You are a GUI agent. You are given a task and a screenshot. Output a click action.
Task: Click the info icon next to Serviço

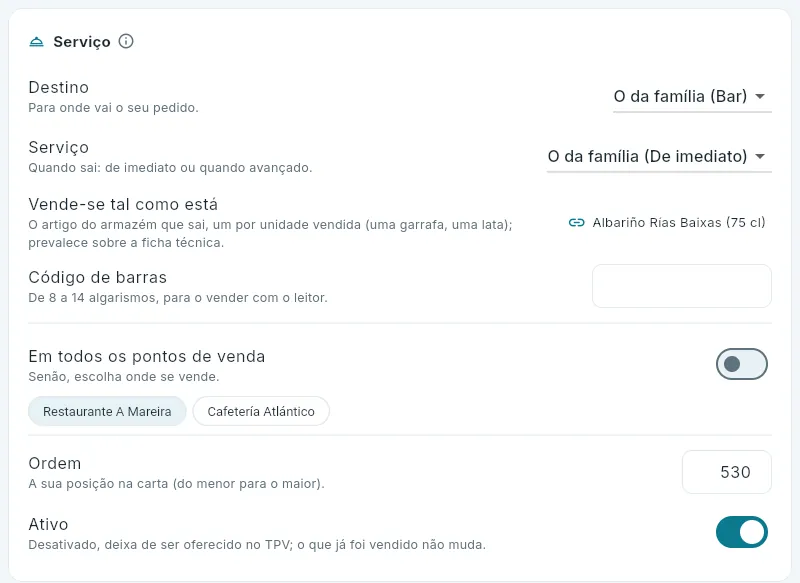coord(126,41)
